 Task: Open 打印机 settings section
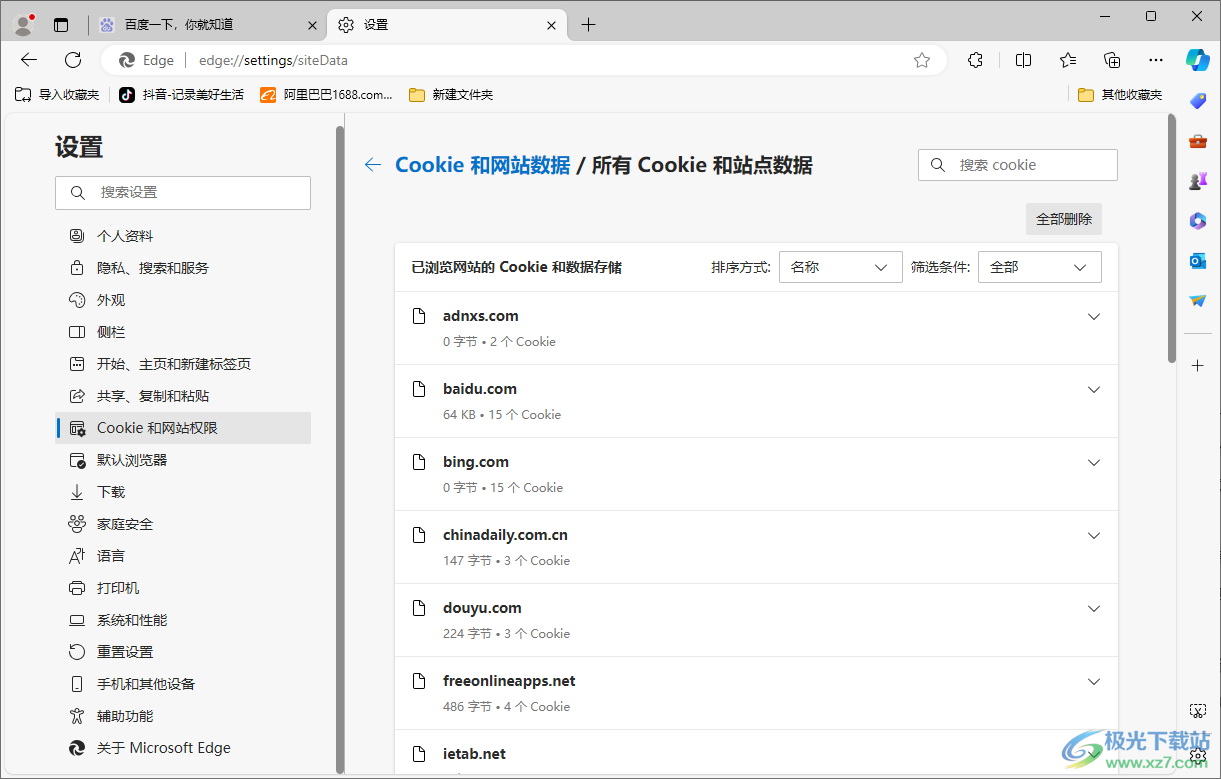point(183,588)
